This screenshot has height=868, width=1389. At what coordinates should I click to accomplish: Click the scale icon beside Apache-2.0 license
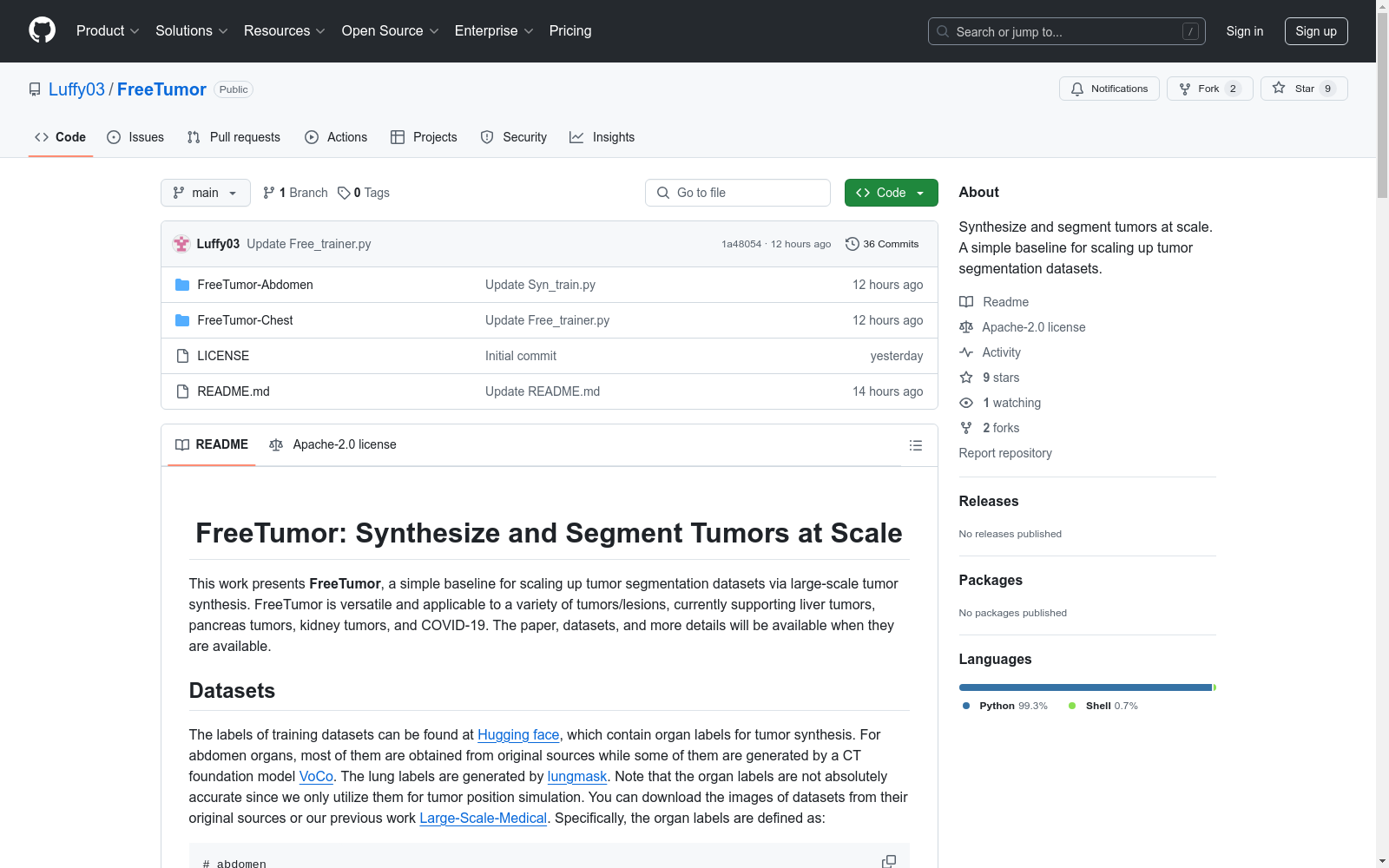[966, 327]
